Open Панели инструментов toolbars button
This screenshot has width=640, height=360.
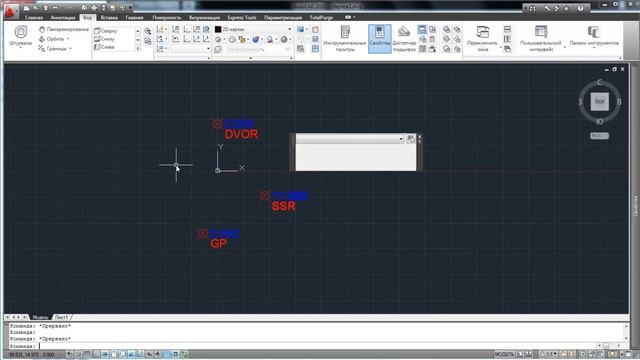point(594,36)
